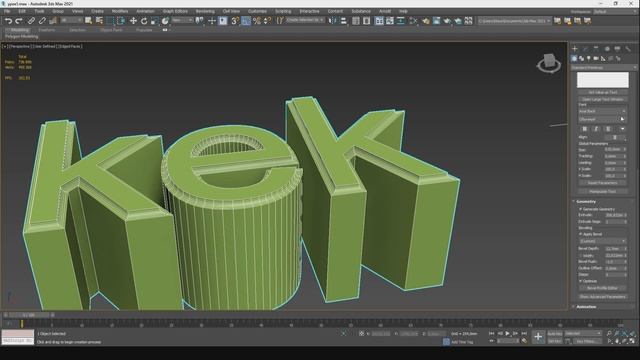Image resolution: width=640 pixels, height=360 pixels.
Task: Activate the Select and Place tool
Action: tap(165, 21)
